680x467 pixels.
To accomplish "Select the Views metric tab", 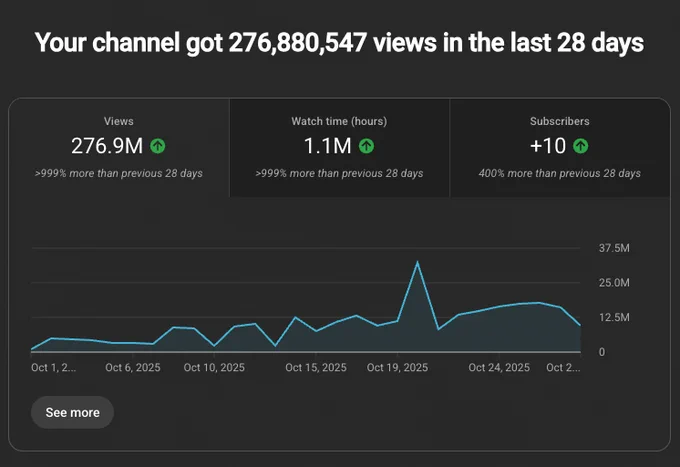I will coord(119,148).
